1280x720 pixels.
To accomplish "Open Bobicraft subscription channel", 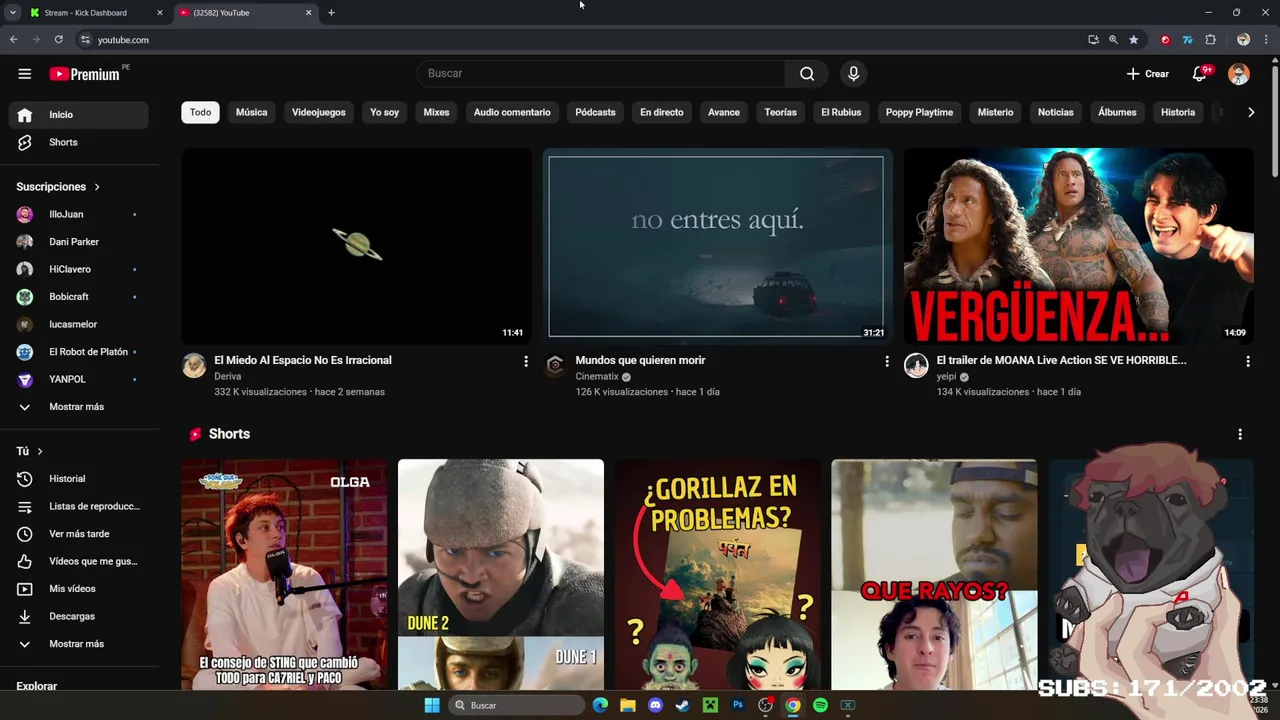I will point(80,297).
